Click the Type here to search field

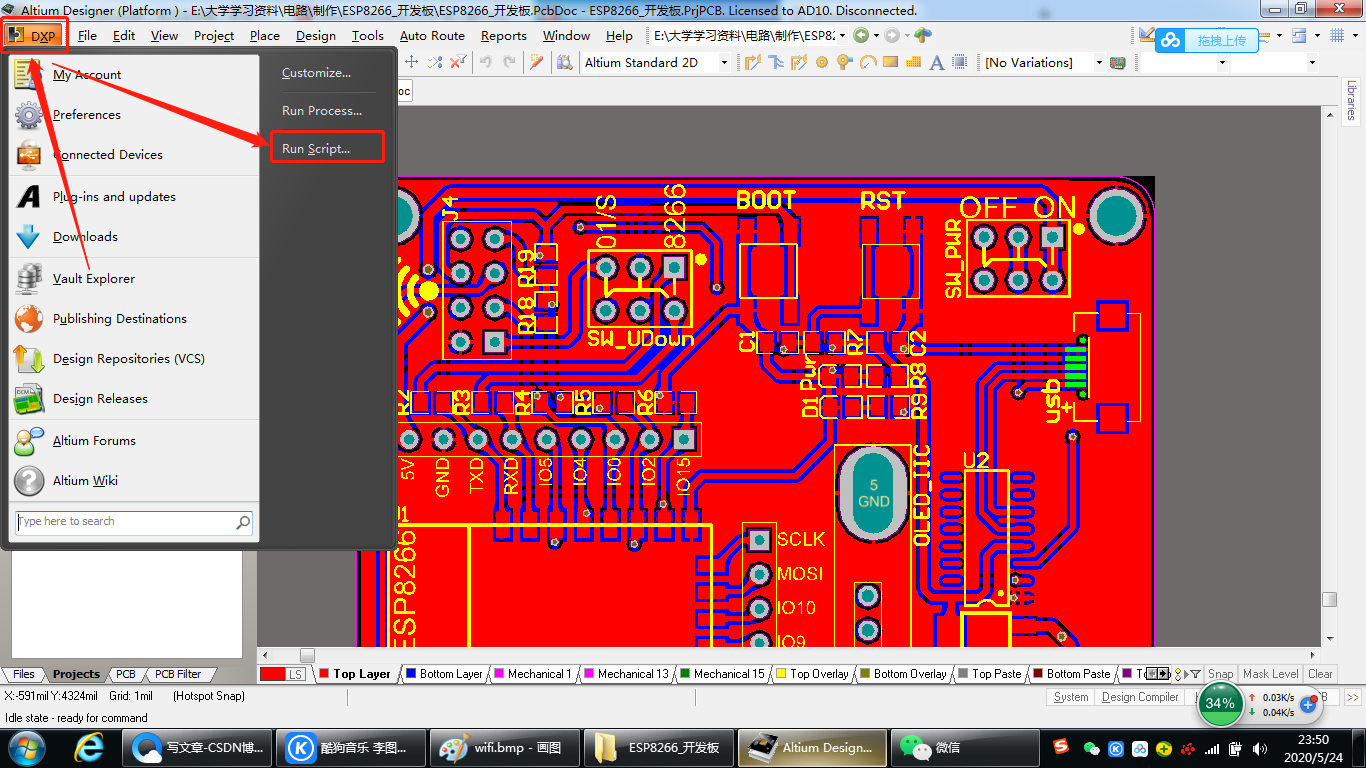click(x=120, y=522)
